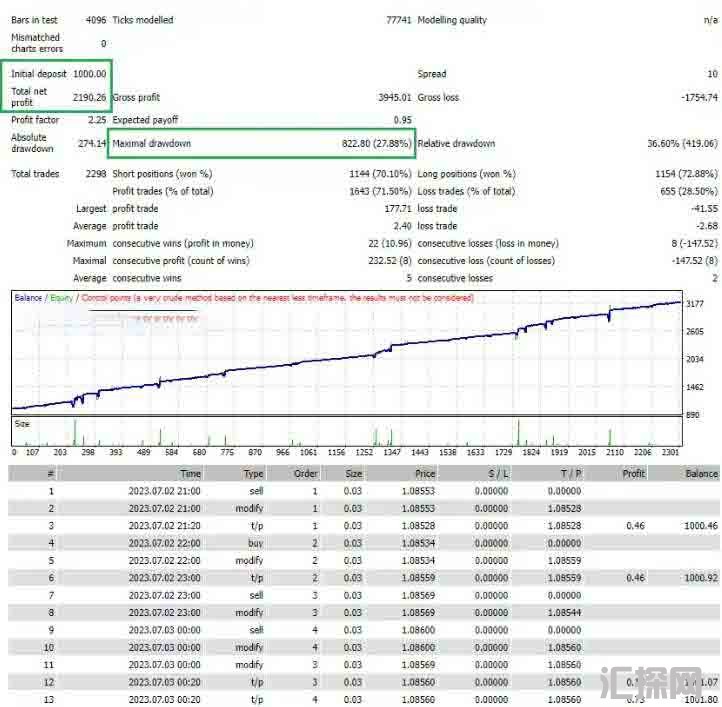This screenshot has height=707, width=722.
Task: Select row 1 sell trade entry
Action: [254, 492]
